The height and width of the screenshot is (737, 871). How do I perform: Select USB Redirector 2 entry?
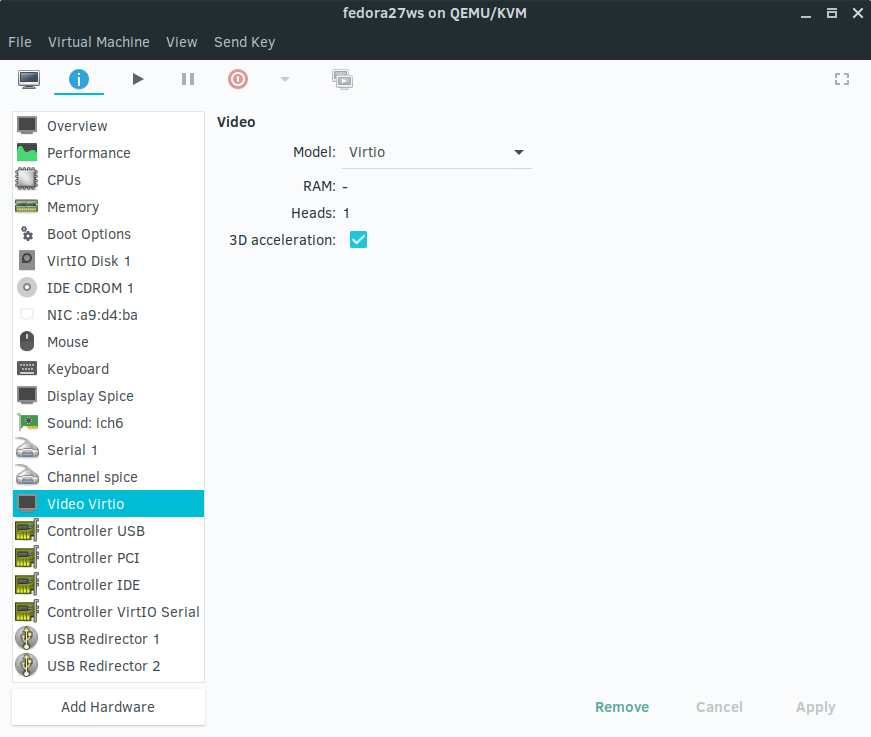click(108, 666)
